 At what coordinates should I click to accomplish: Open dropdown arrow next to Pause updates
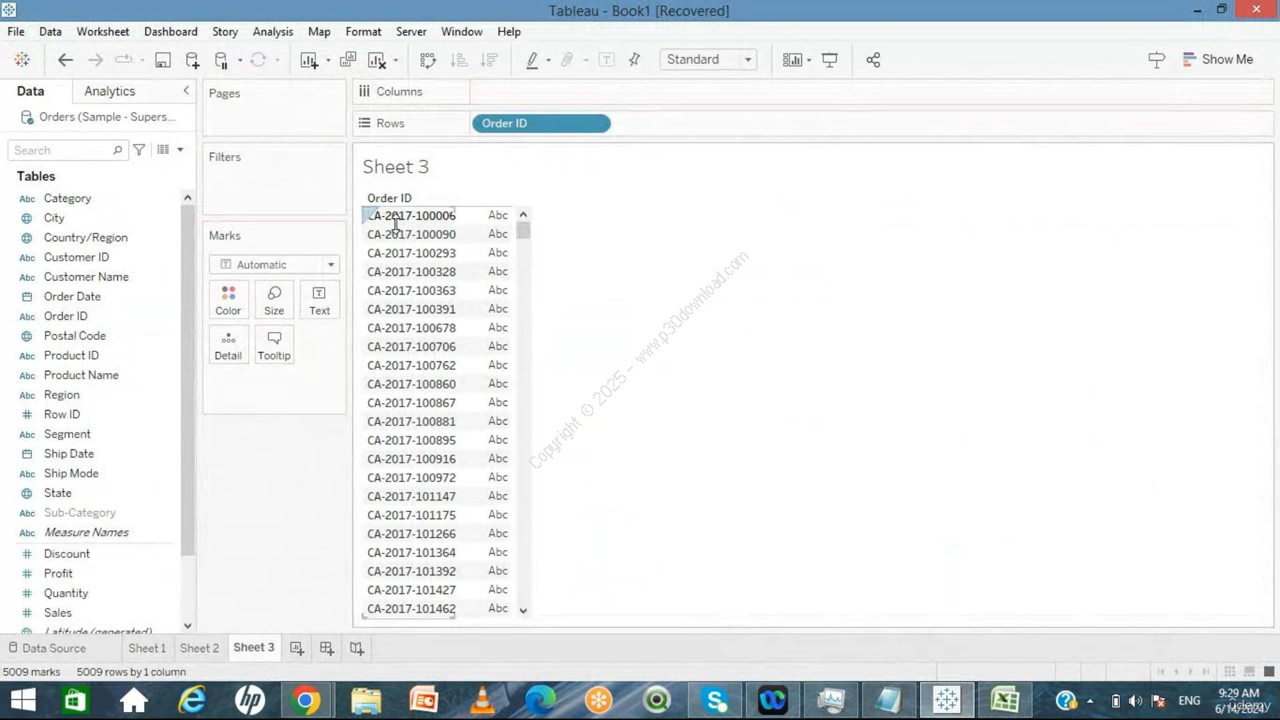coord(240,61)
